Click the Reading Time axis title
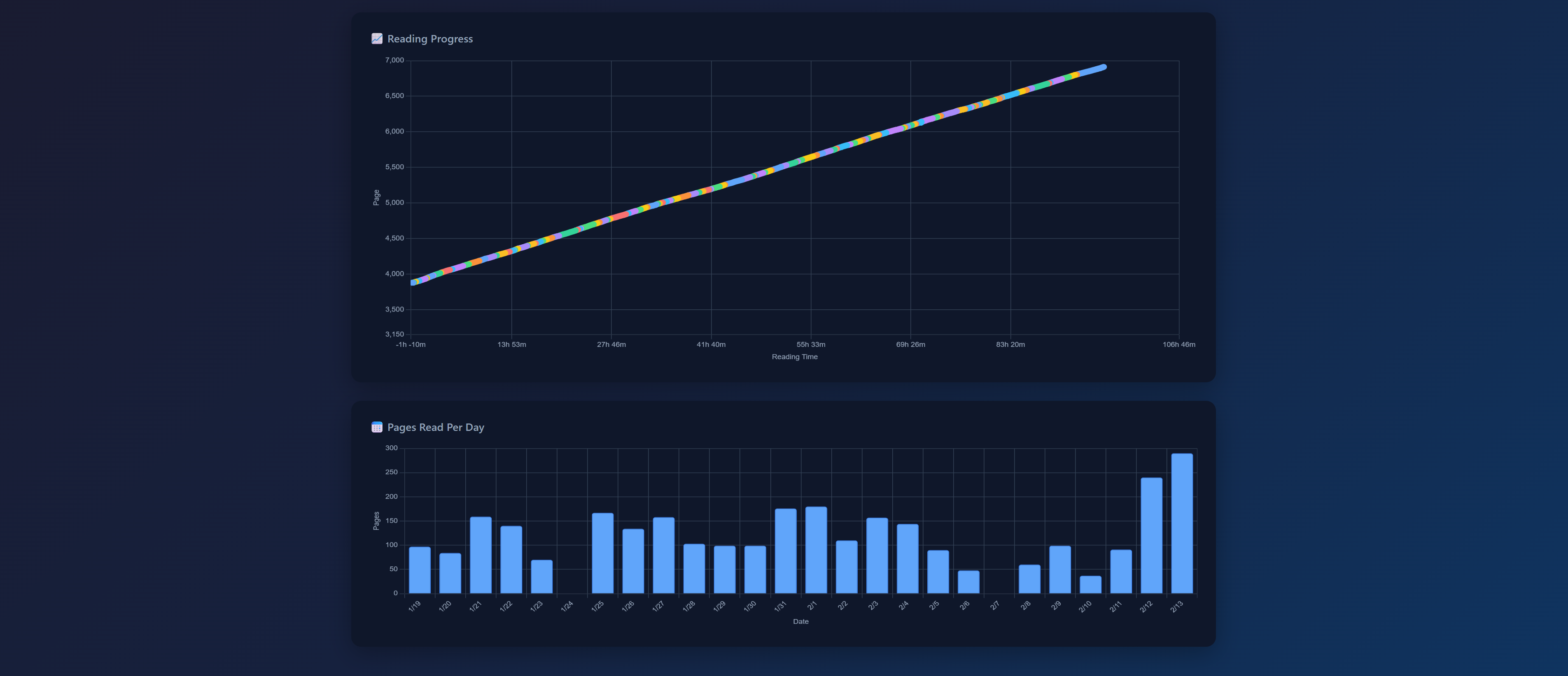Screen dimensions: 1568x676 pos(794,357)
